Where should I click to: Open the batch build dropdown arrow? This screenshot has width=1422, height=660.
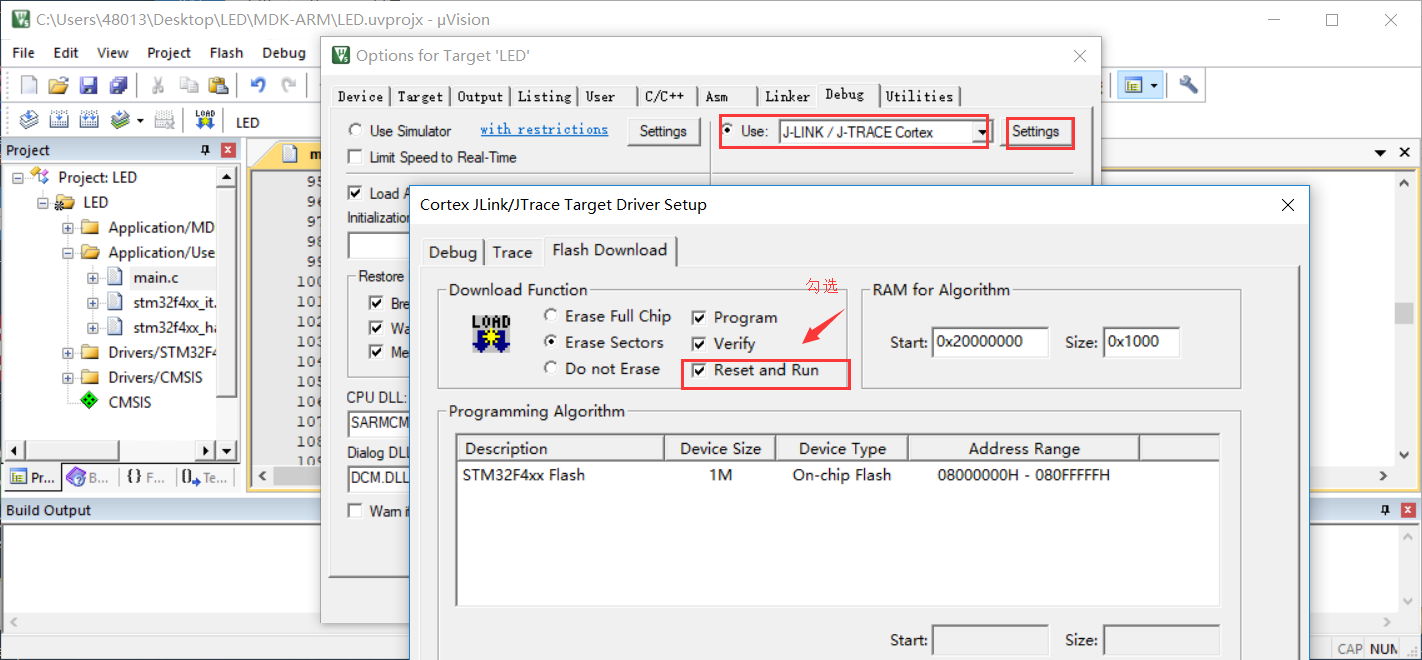[x=140, y=121]
